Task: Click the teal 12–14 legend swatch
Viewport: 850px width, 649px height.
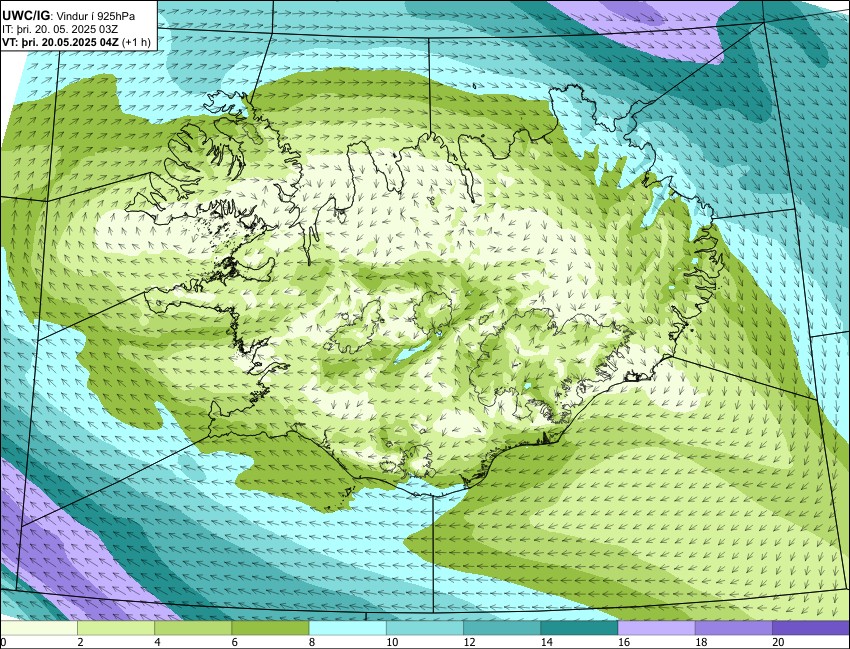Action: pos(501,628)
